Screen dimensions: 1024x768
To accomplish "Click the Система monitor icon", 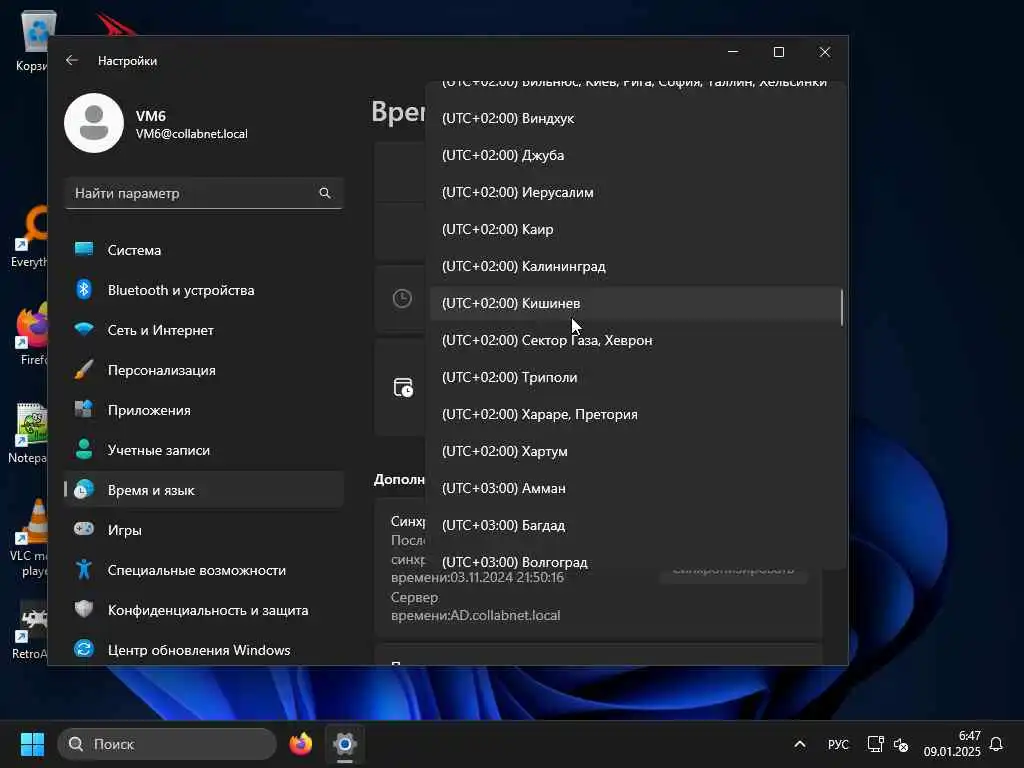I will click(84, 249).
